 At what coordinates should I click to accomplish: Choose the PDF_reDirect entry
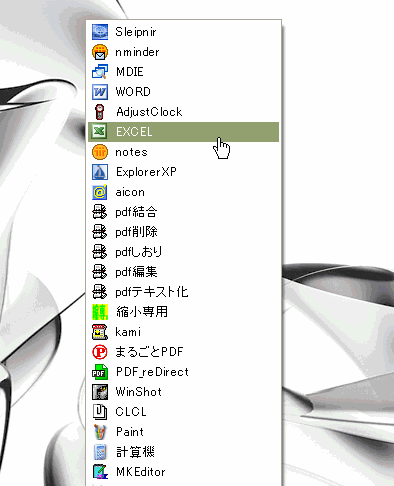pyautogui.click(x=183, y=372)
